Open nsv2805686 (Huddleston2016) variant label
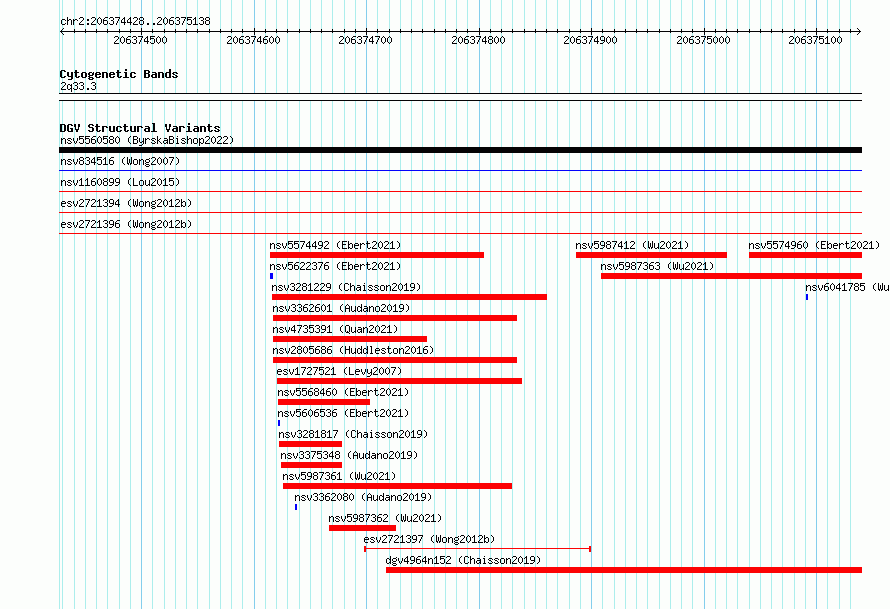 [x=353, y=350]
